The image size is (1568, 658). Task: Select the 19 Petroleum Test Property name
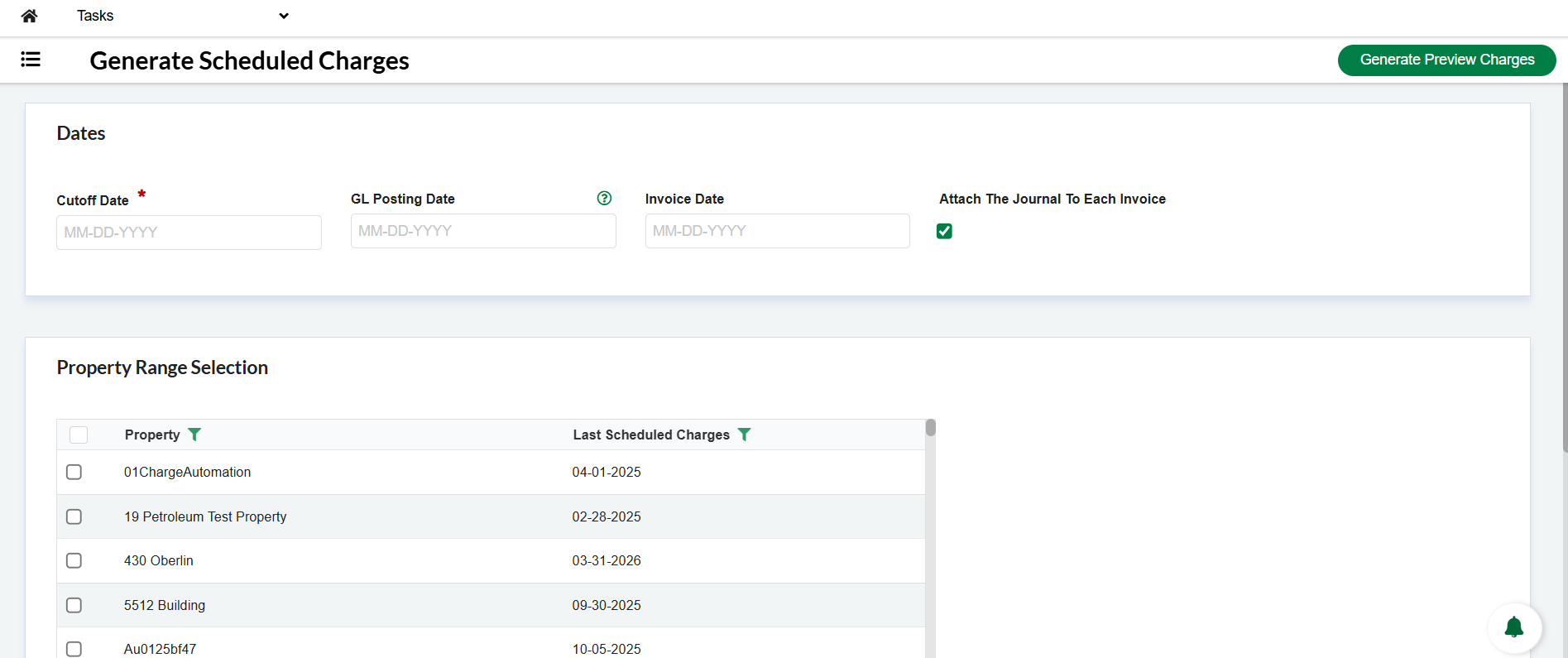(205, 516)
